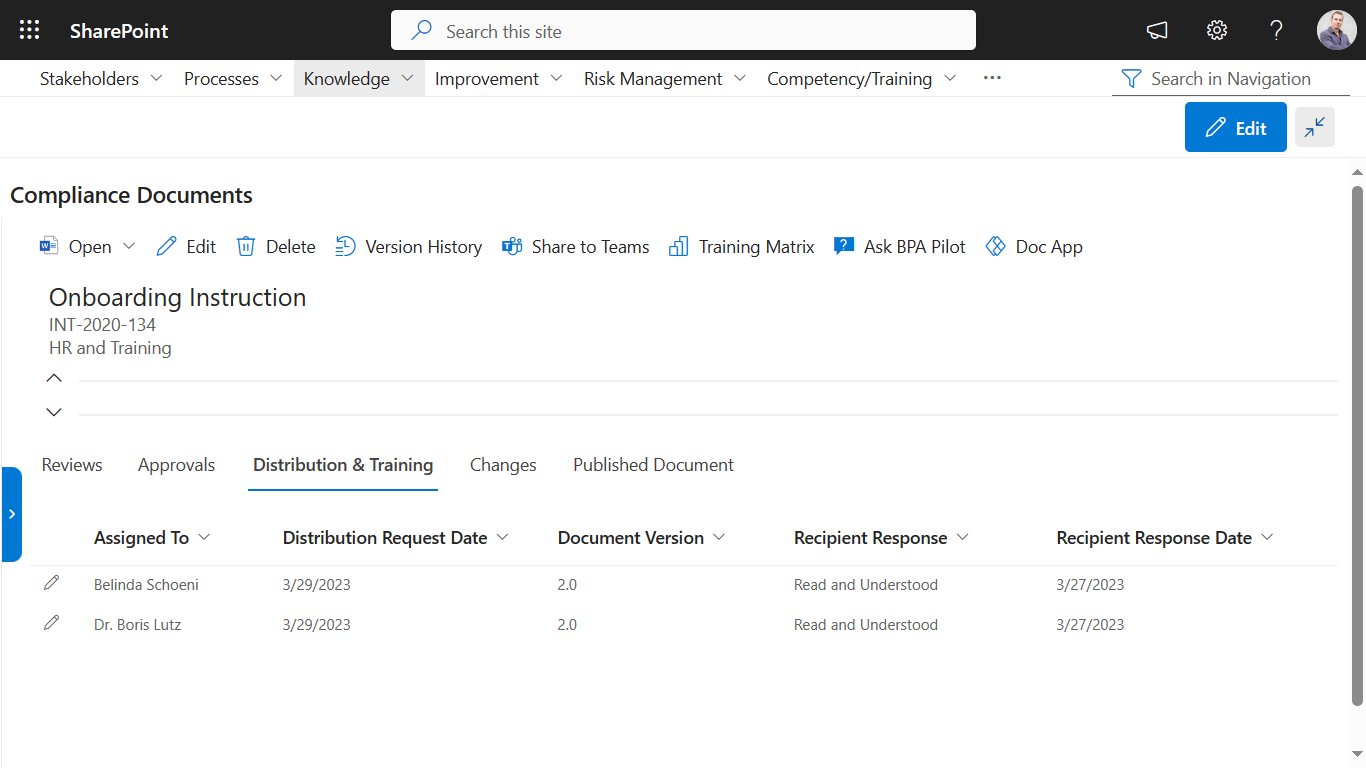
Task: Open the SharePoint app launcher grid
Action: 30,30
